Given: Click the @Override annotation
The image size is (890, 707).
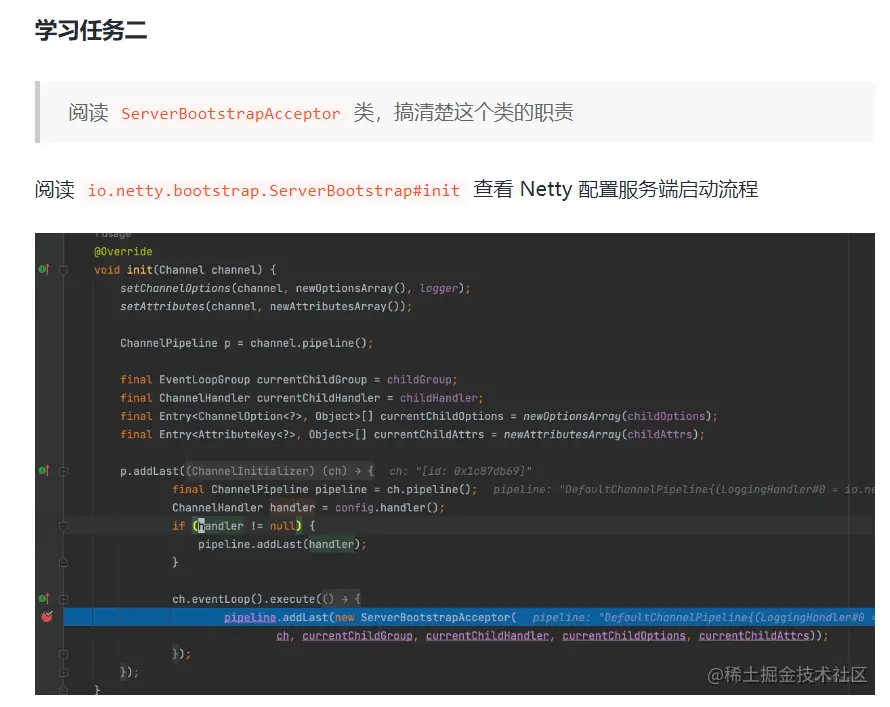Looking at the screenshot, I should (123, 251).
